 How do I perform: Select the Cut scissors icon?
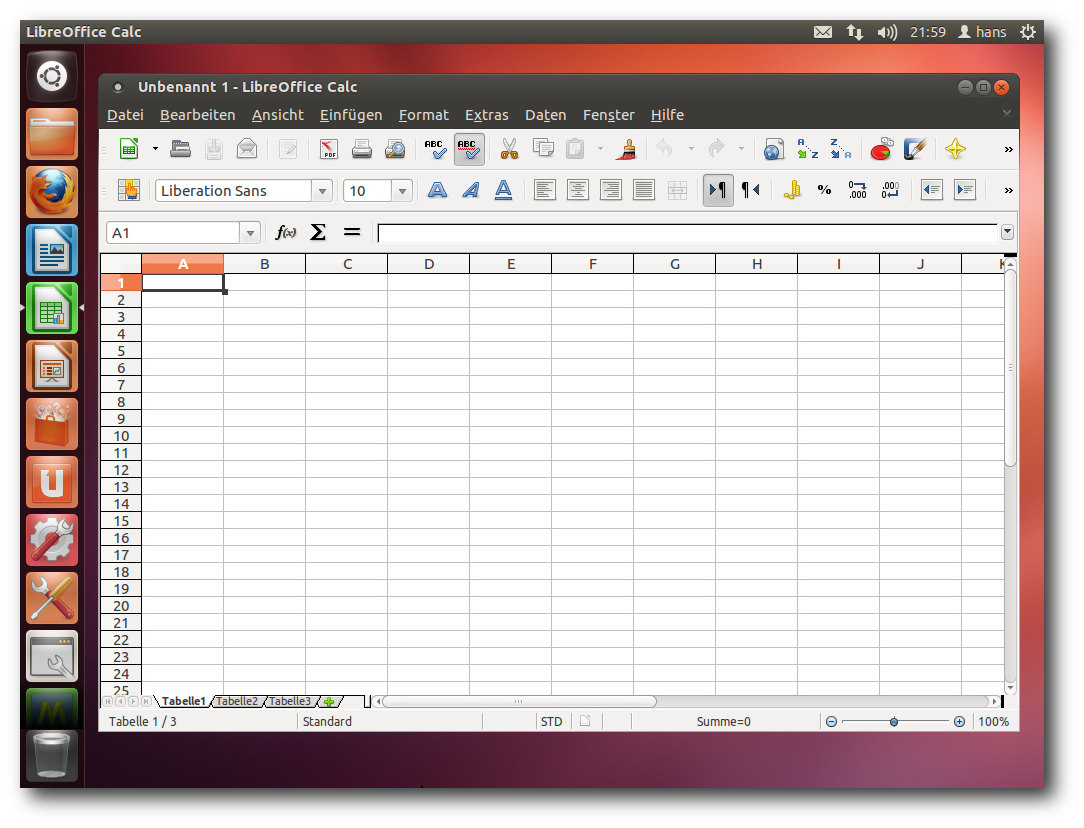point(510,150)
